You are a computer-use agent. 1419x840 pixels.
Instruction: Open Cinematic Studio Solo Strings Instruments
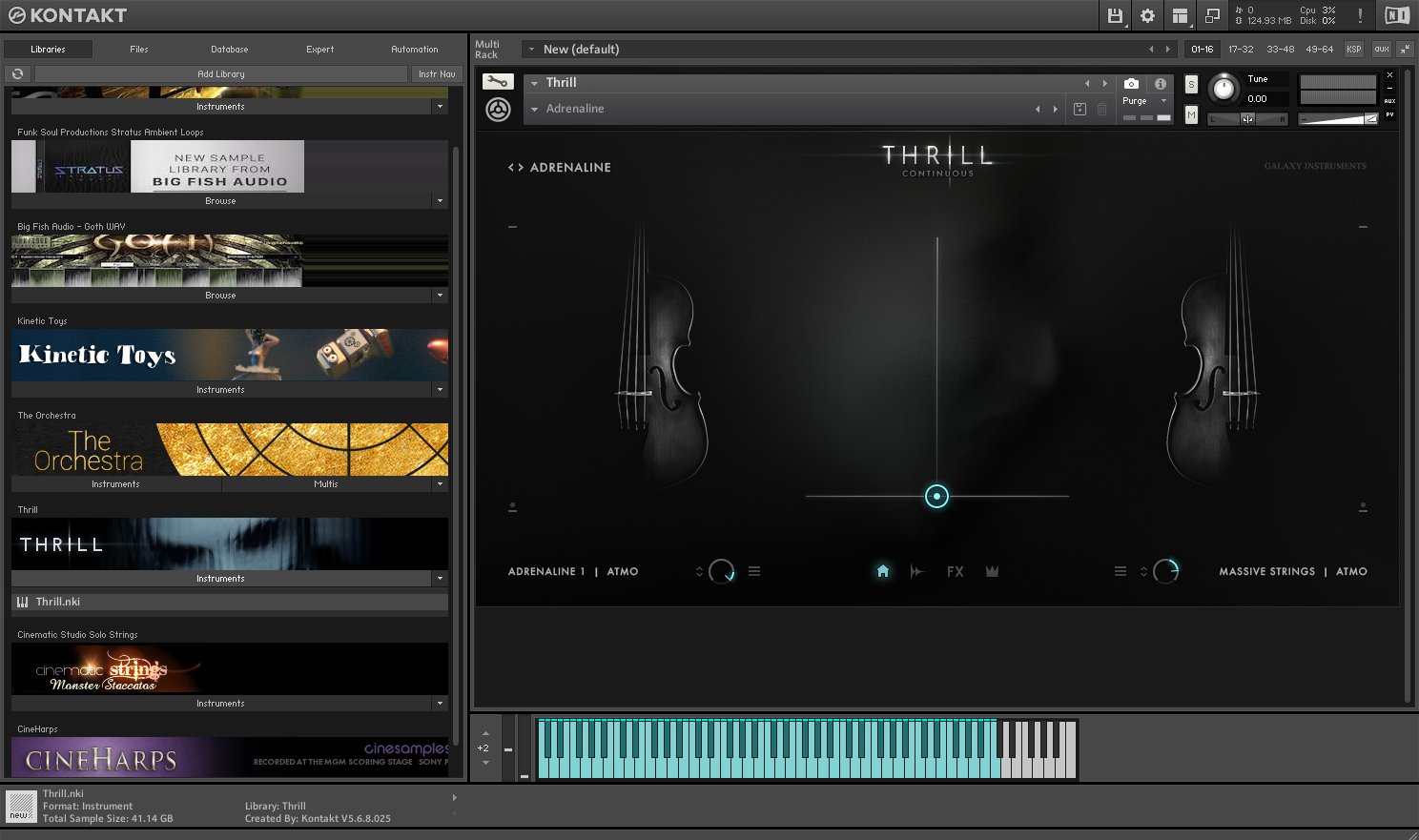(x=220, y=704)
